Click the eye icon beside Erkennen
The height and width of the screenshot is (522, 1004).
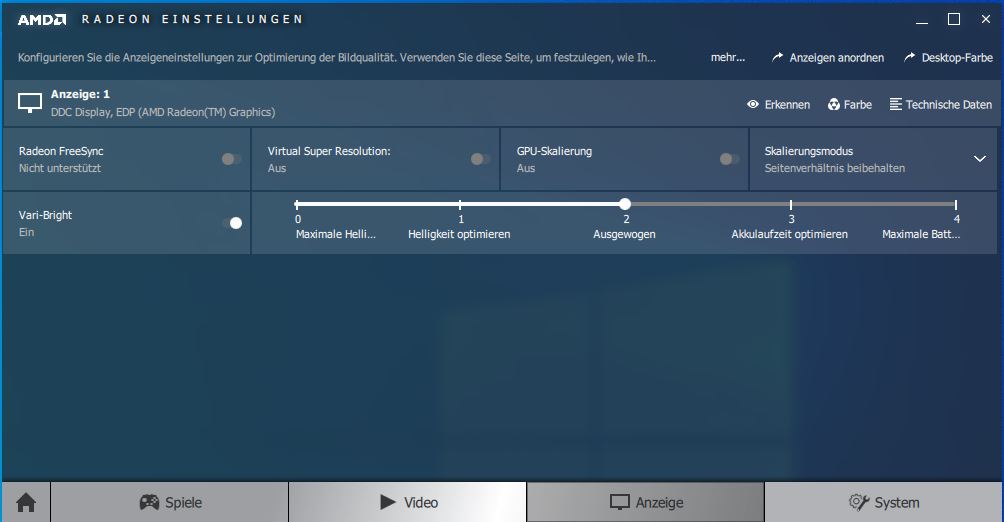753,104
